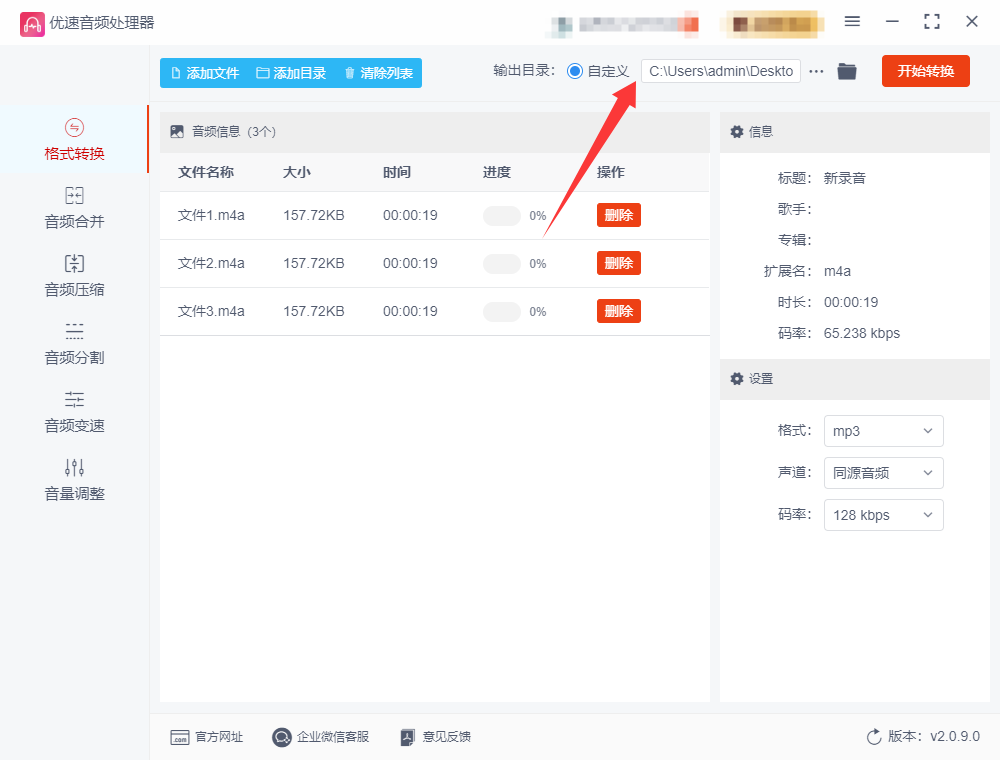The width and height of the screenshot is (1000, 760).
Task: Click the 添加文件 add file button
Action: [x=205, y=73]
